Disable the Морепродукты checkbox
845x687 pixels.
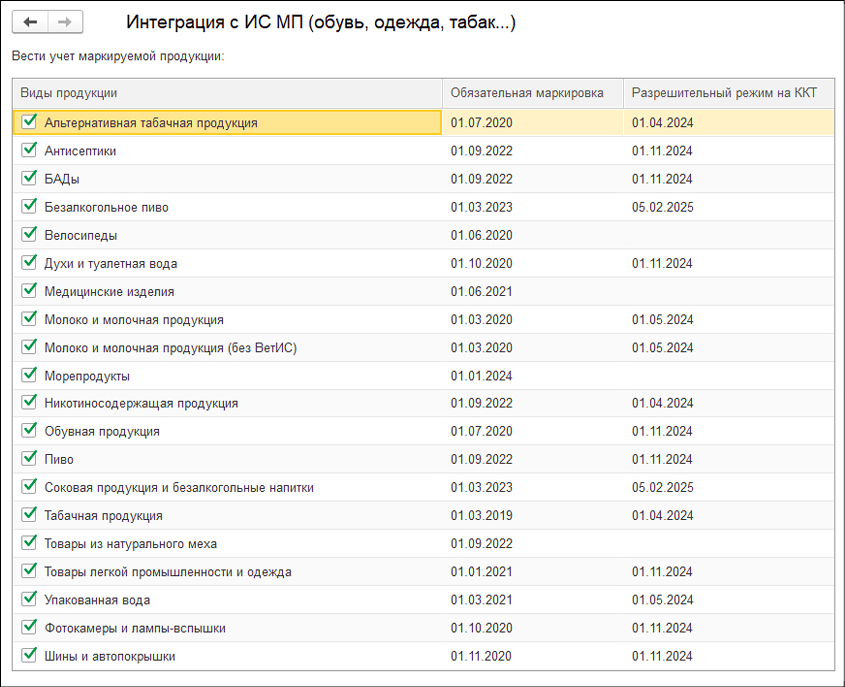(x=29, y=374)
